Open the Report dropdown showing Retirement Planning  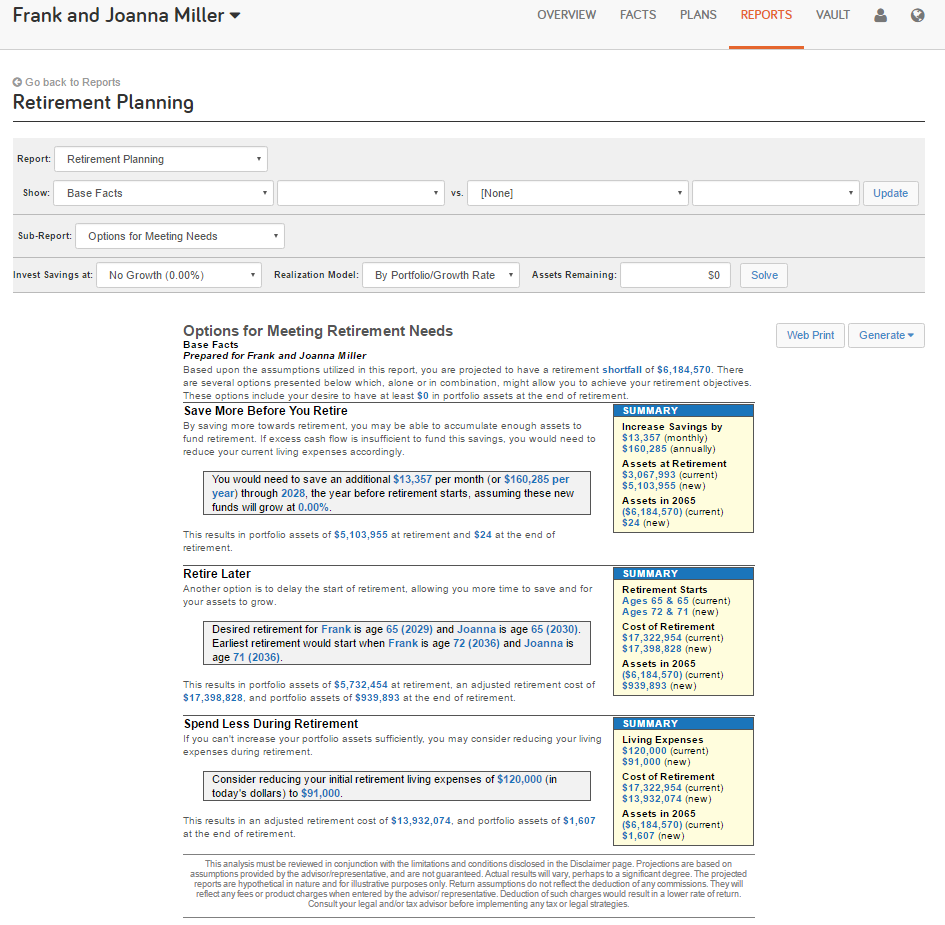click(161, 159)
